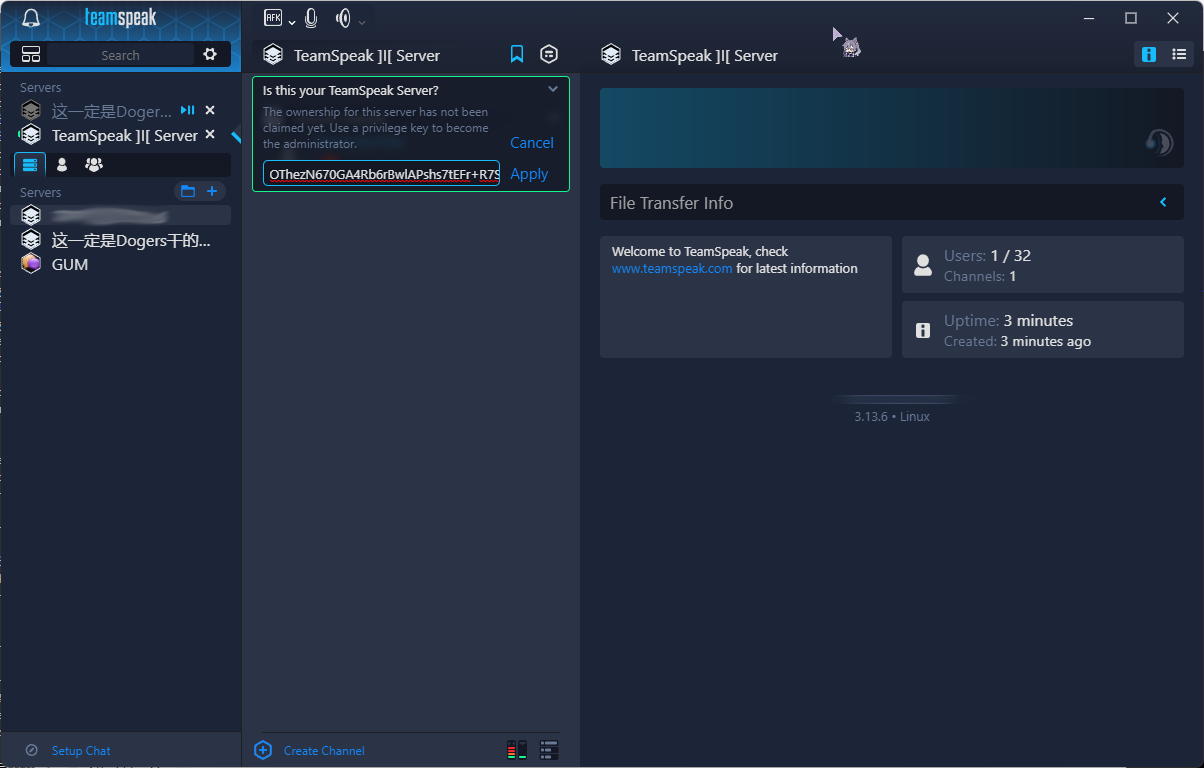1204x768 pixels.
Task: Click the connection quality meter icon
Action: click(x=516, y=750)
